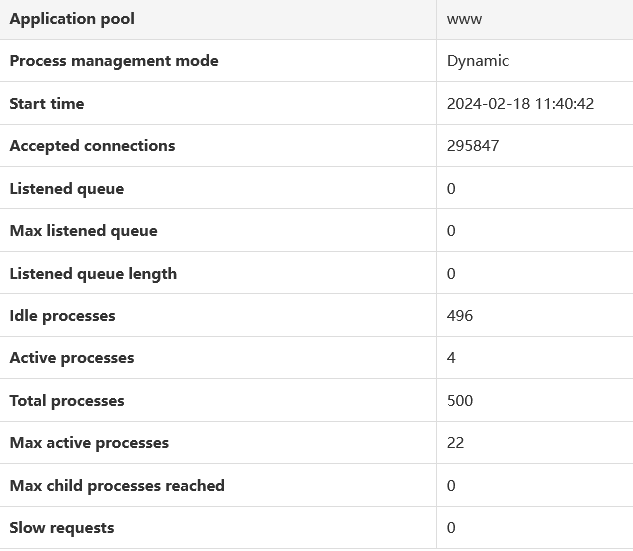
Task: Select the Dynamic mode value
Action: [x=478, y=61]
